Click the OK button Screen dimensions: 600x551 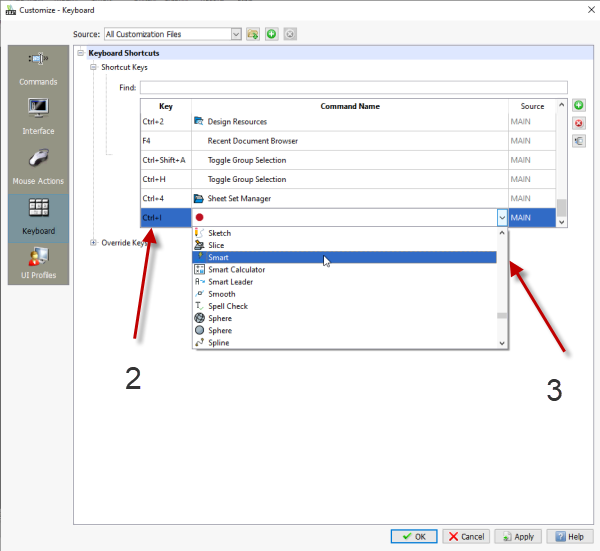[x=414, y=536]
